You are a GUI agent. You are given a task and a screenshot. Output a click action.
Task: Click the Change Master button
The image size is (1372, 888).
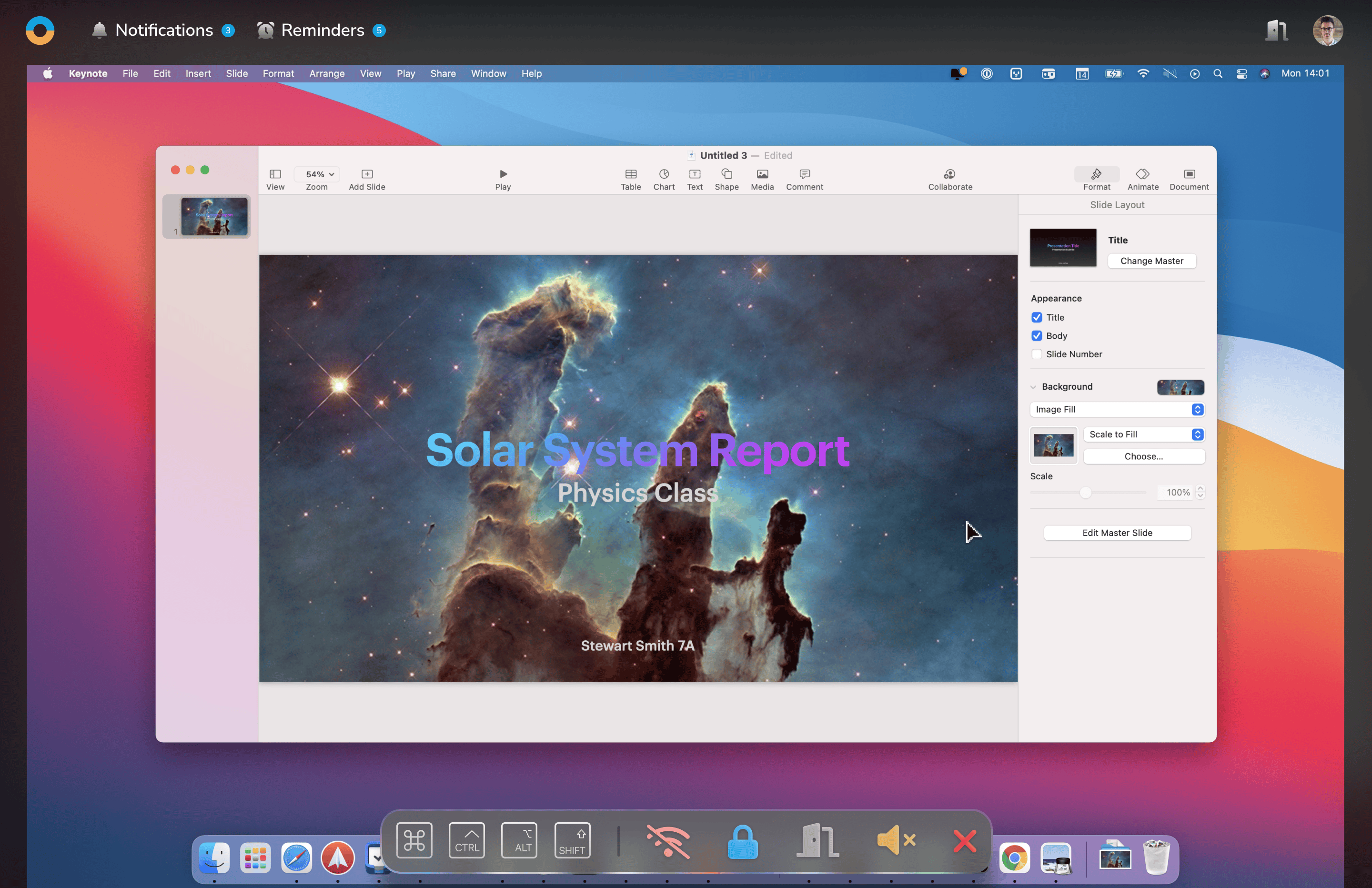click(1151, 261)
